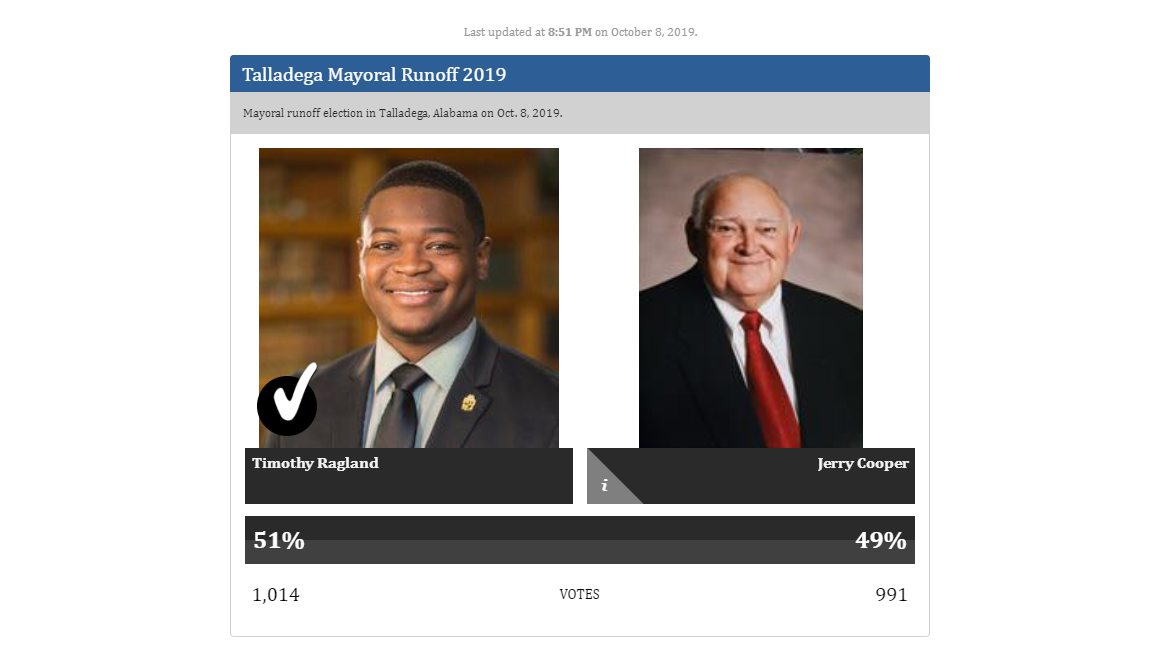Select Timothy Ragland's candidate photo
Image resolution: width=1164 pixels, height=654 pixels.
point(409,297)
